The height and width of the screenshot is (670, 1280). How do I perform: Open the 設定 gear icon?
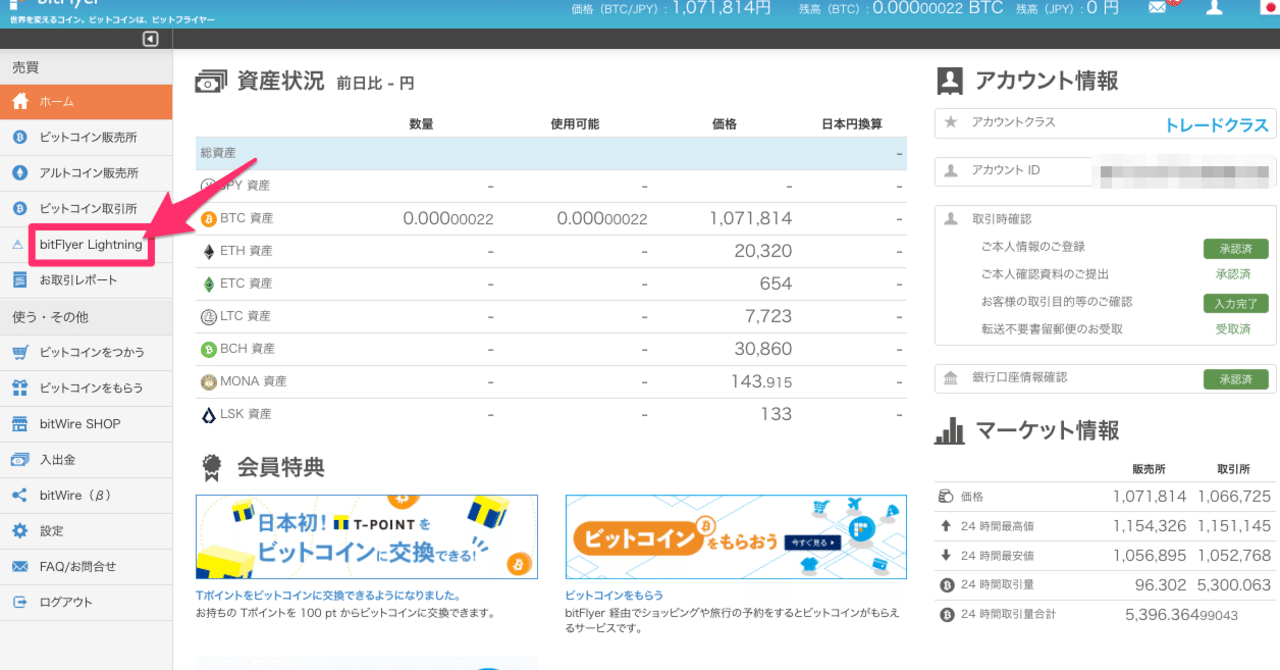click(19, 531)
